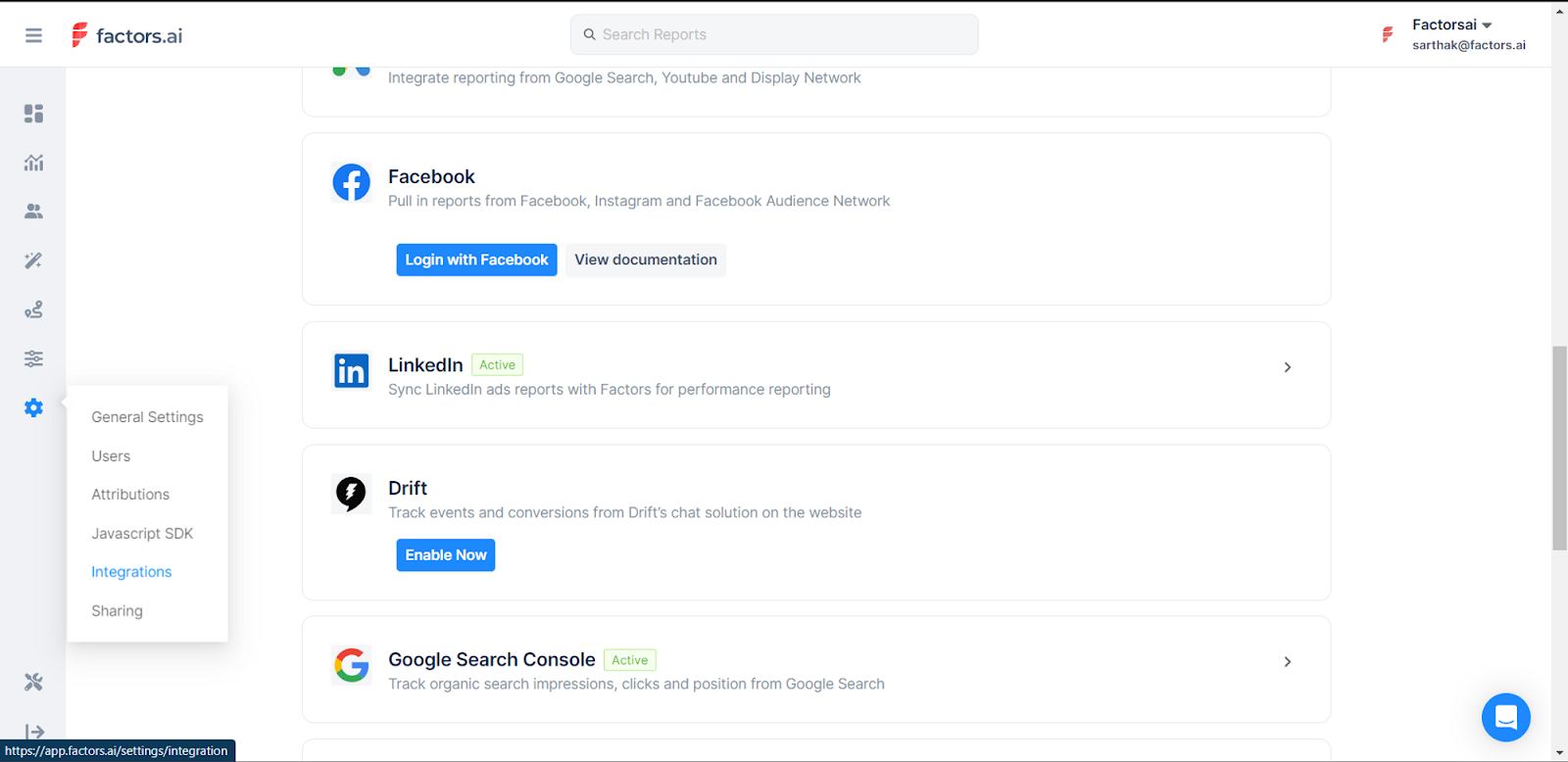Click the Google Search Console title
The width and height of the screenshot is (1568, 762).
492,659
